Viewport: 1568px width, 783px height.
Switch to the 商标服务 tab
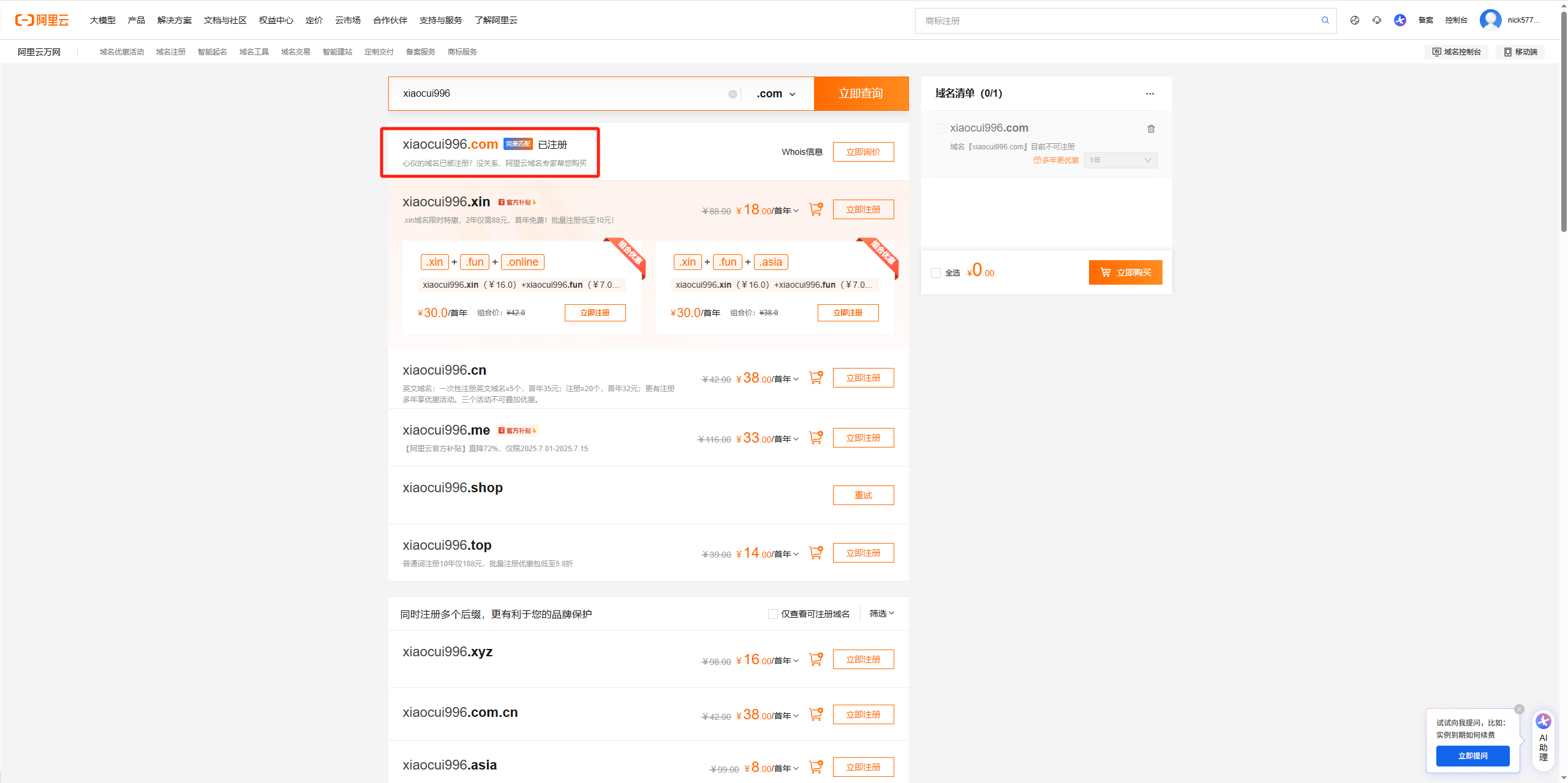click(462, 51)
